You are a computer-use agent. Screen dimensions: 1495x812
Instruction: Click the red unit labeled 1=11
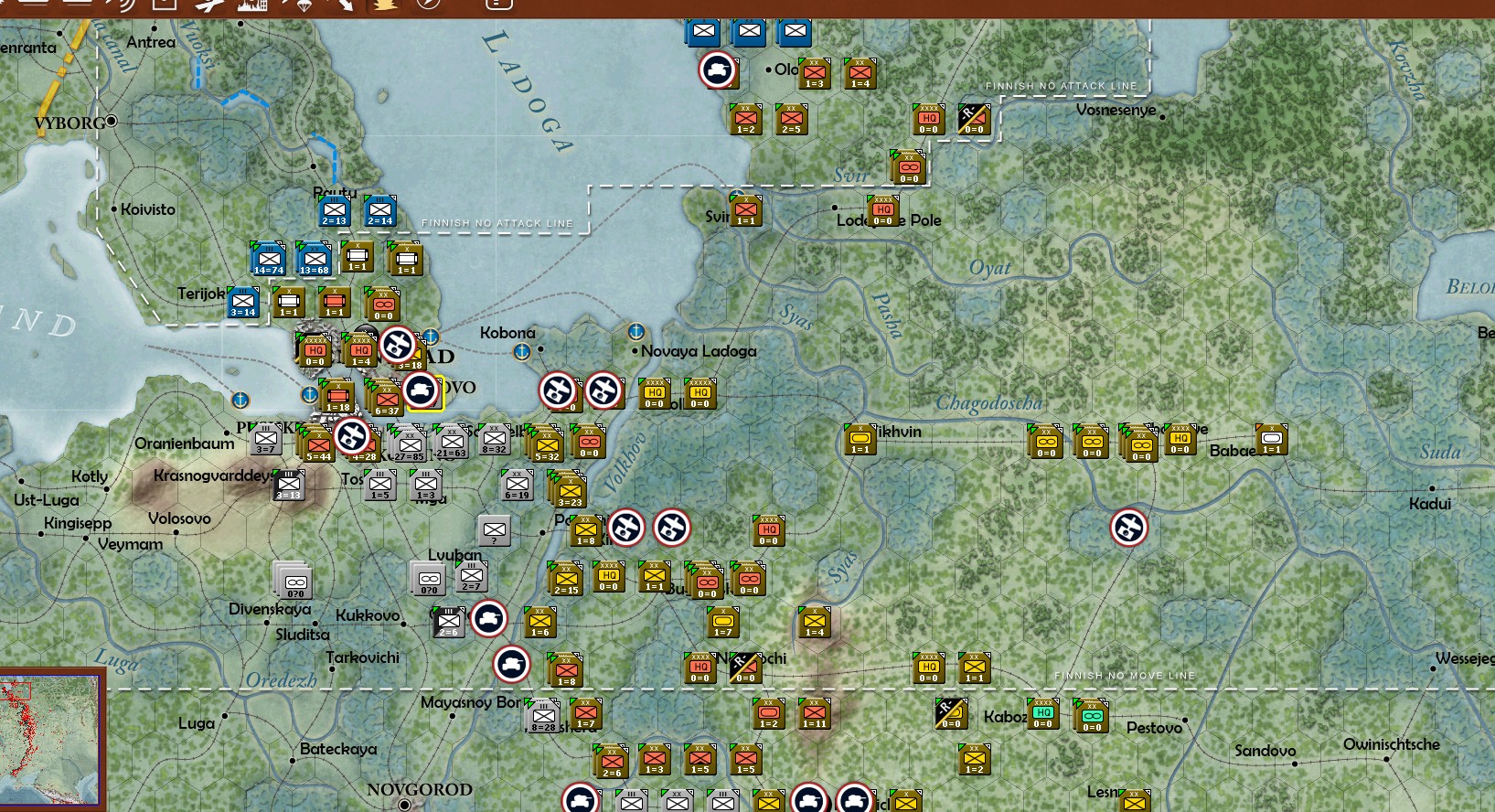point(815,714)
